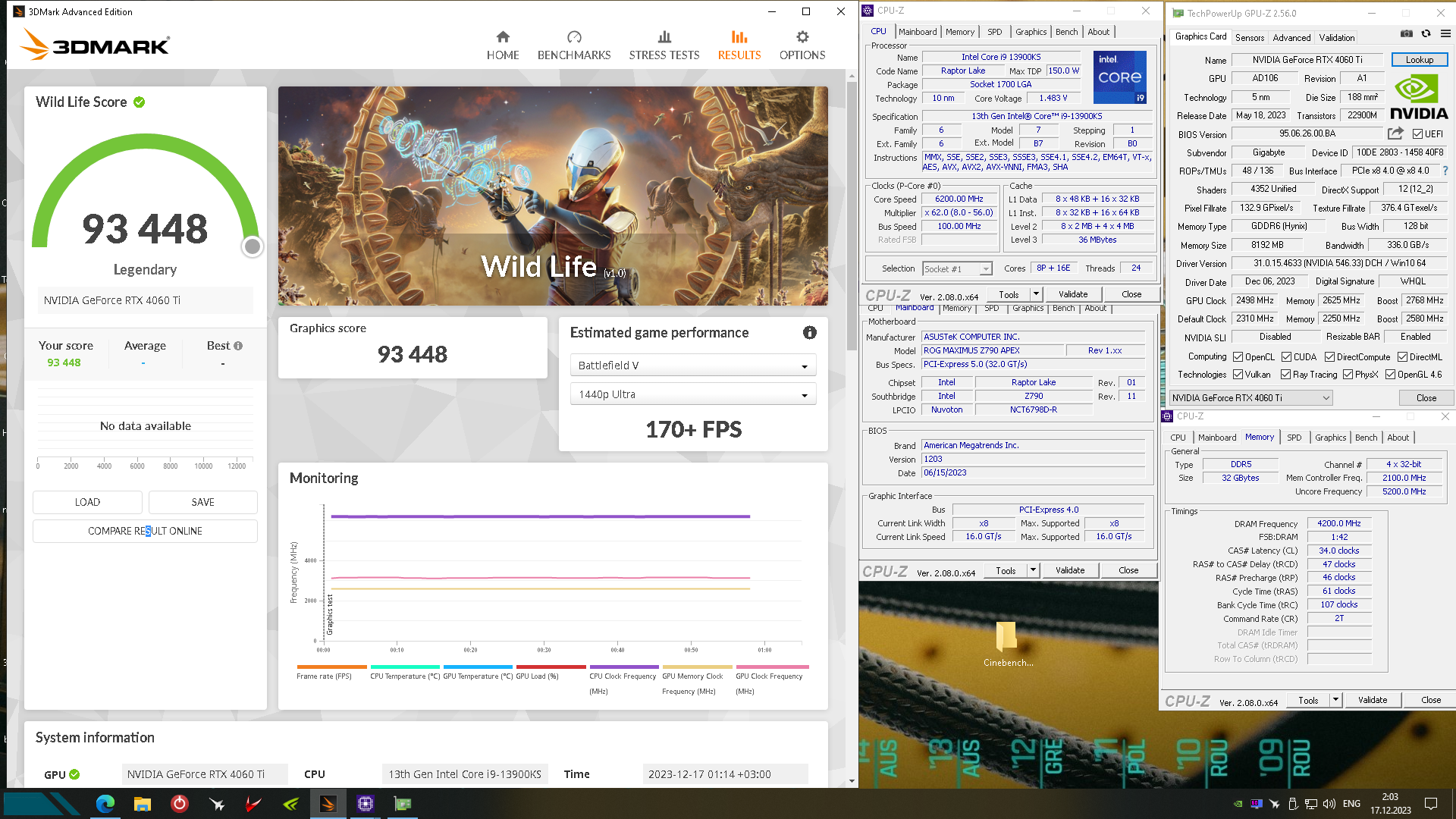Expand the Tools arrow in the Memory CPU-Z window
Image resolution: width=1456 pixels, height=819 pixels.
(1335, 700)
